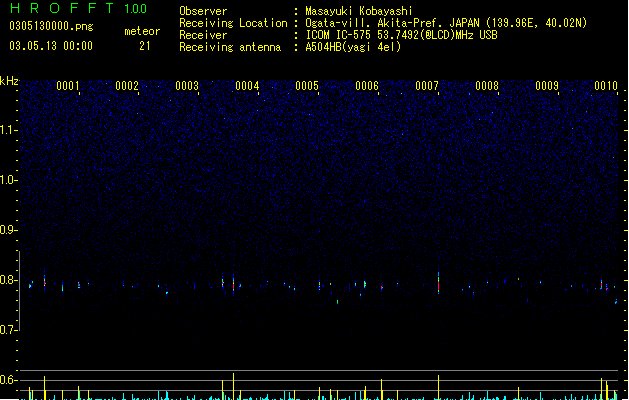Click the 0305130000.png file name

pos(51,26)
